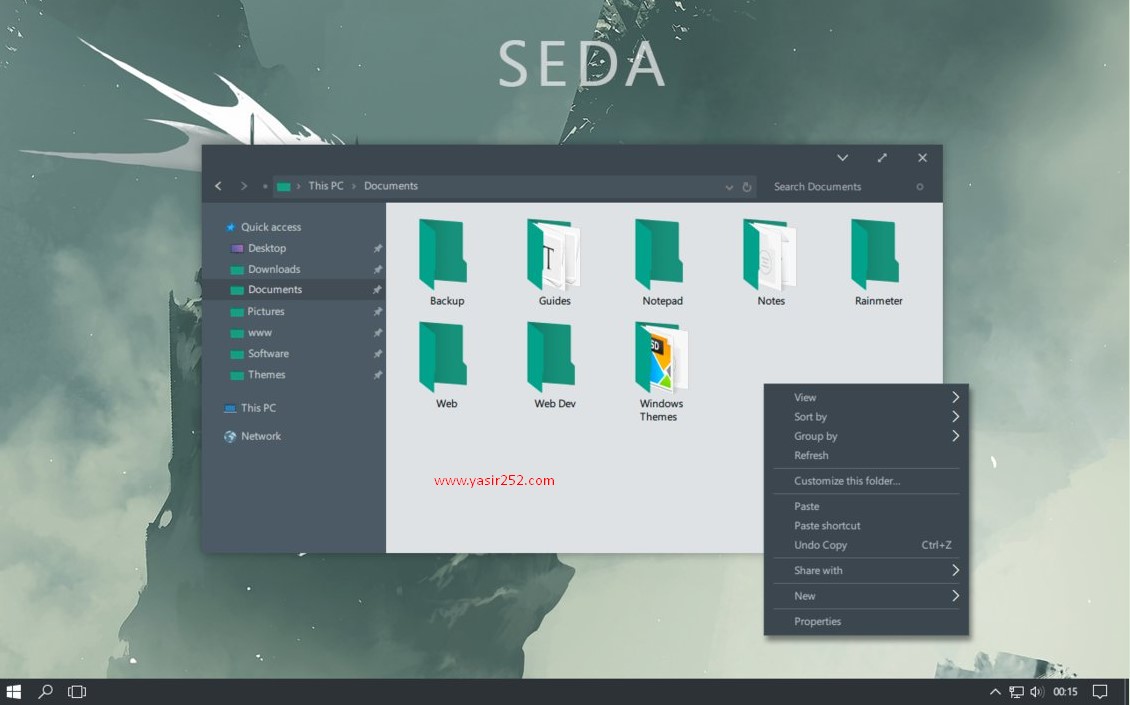This screenshot has height=705, width=1130.
Task: Unpin Pictures from Quick access
Action: click(x=378, y=311)
